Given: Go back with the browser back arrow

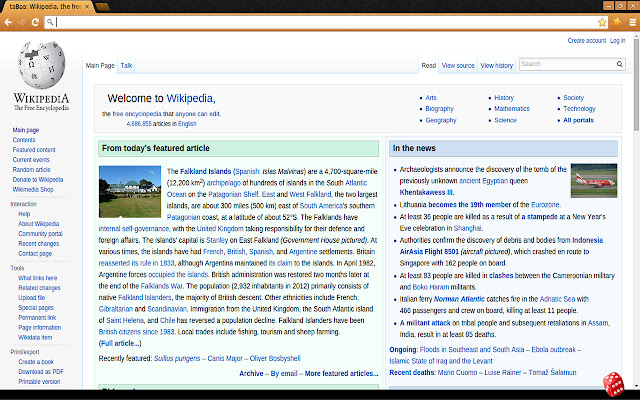Looking at the screenshot, I should (x=8, y=22).
